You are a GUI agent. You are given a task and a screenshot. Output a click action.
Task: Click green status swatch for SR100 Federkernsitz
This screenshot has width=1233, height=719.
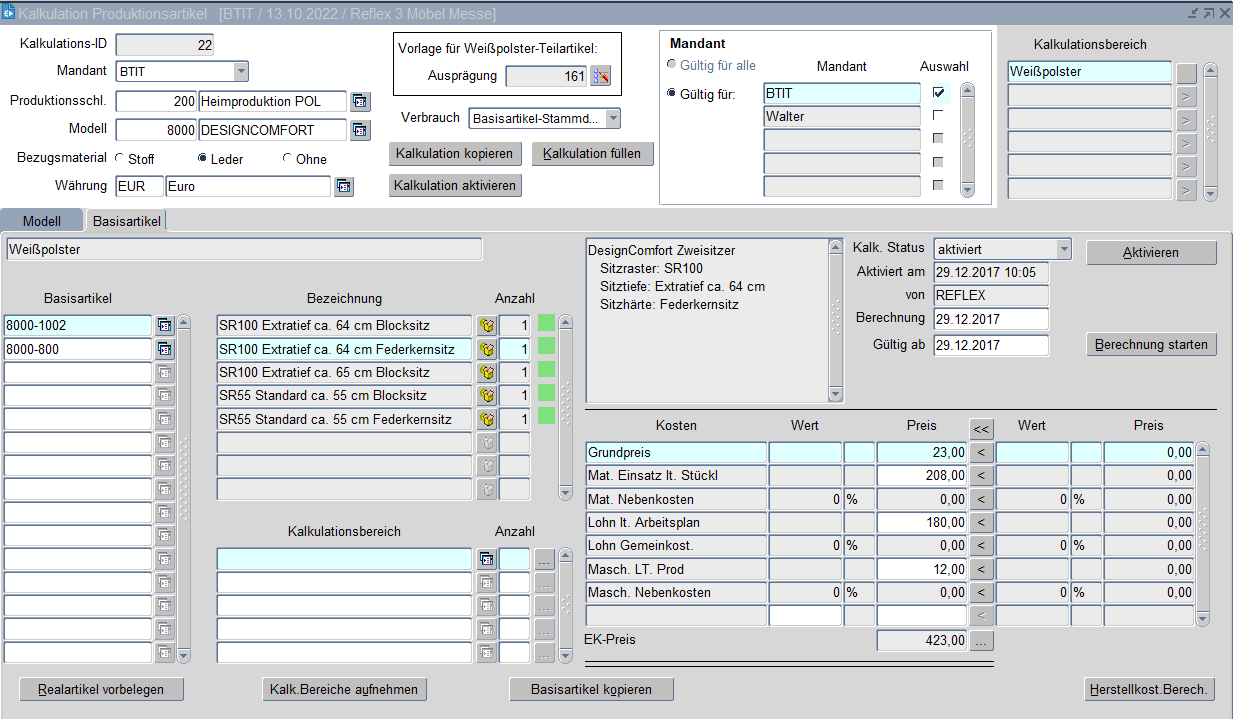tap(546, 349)
